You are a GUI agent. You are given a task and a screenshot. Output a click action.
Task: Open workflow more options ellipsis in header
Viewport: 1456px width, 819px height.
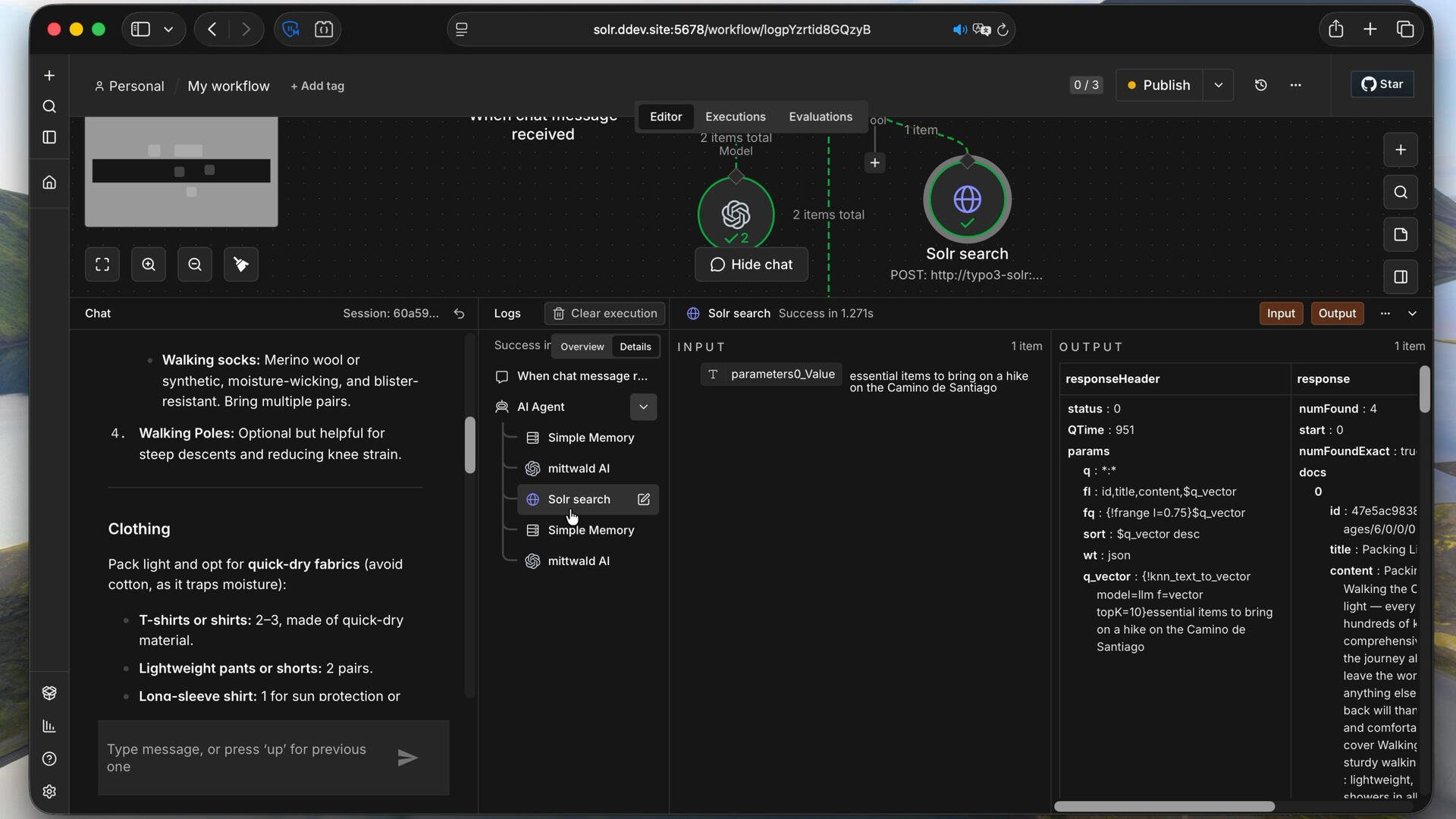tap(1296, 85)
